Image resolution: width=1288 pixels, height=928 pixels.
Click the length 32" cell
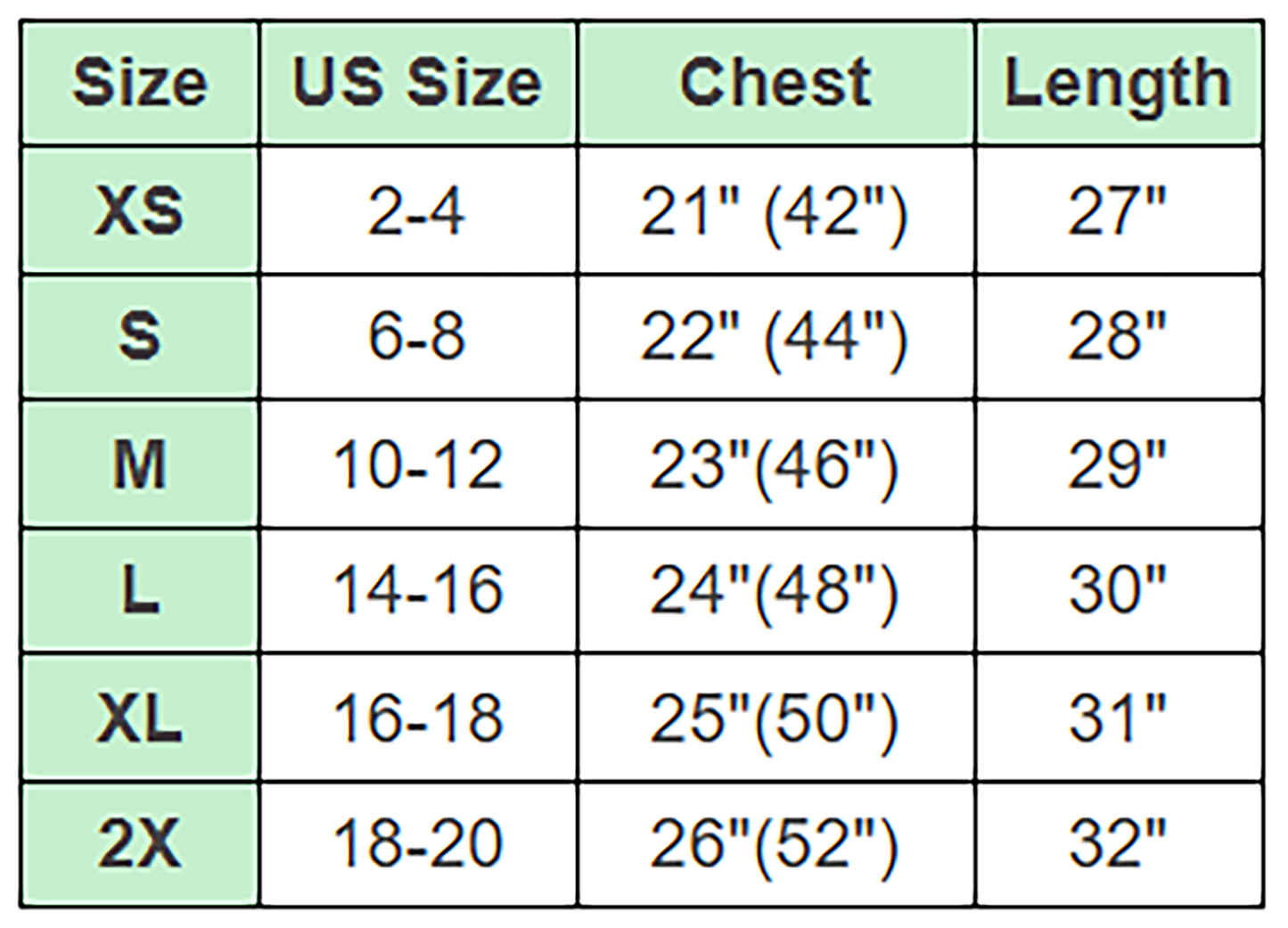[1118, 843]
